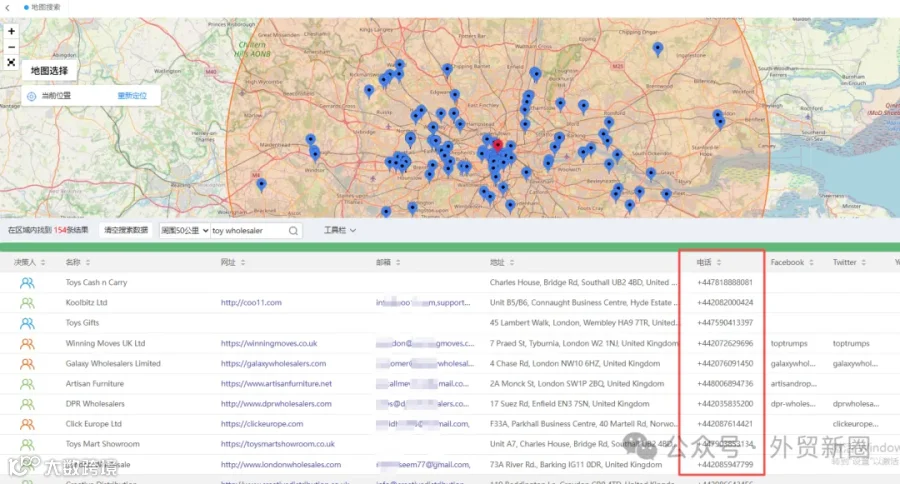Screen dimensions: 900x484
Task: Open the winningmoves.co.uk link
Action: 269,343
